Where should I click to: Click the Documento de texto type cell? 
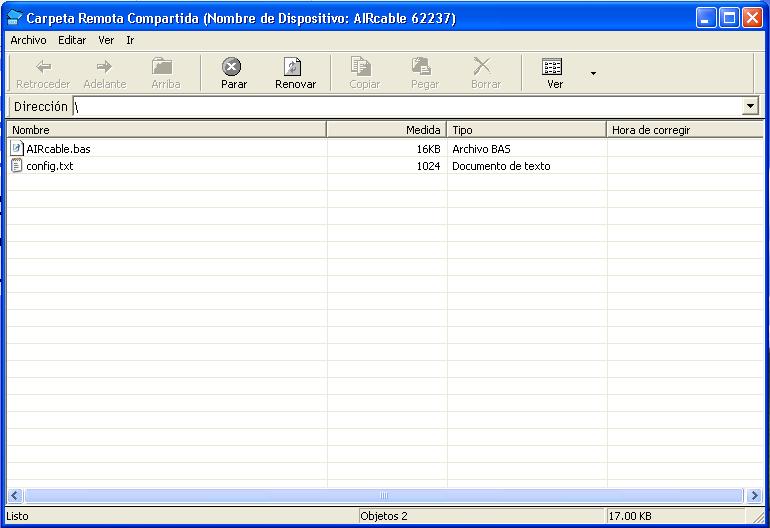(501, 166)
